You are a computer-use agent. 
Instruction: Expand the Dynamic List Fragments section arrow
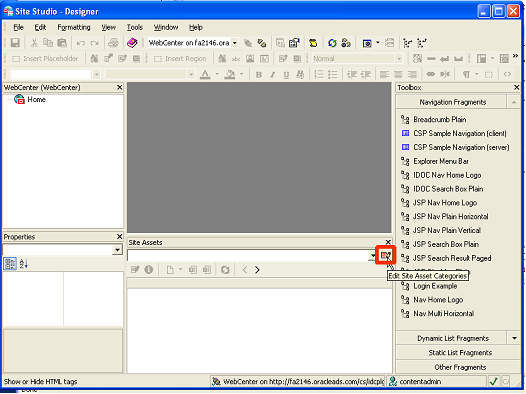(x=514, y=338)
